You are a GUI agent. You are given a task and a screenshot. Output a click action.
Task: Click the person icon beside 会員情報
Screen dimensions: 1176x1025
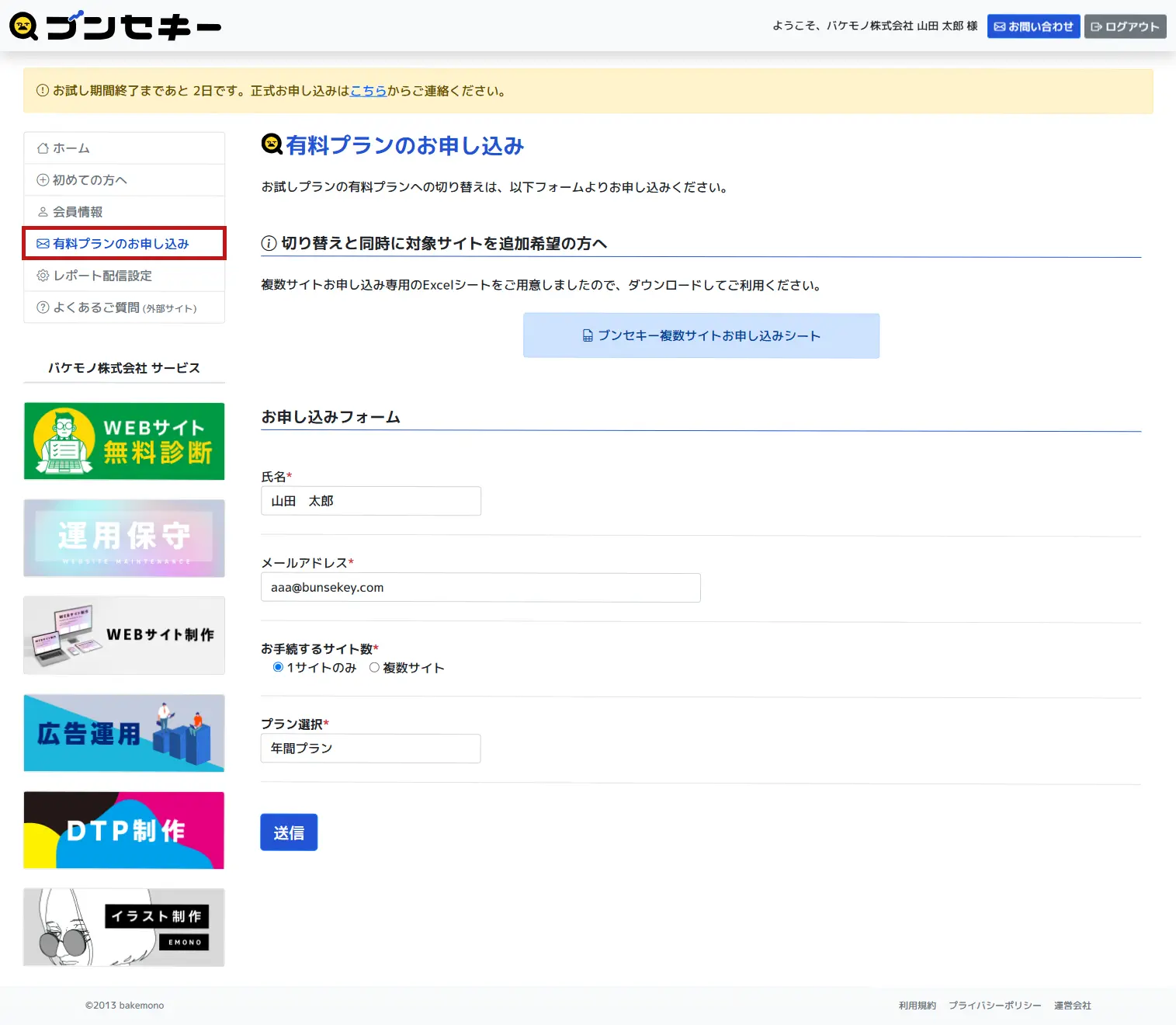[43, 212]
